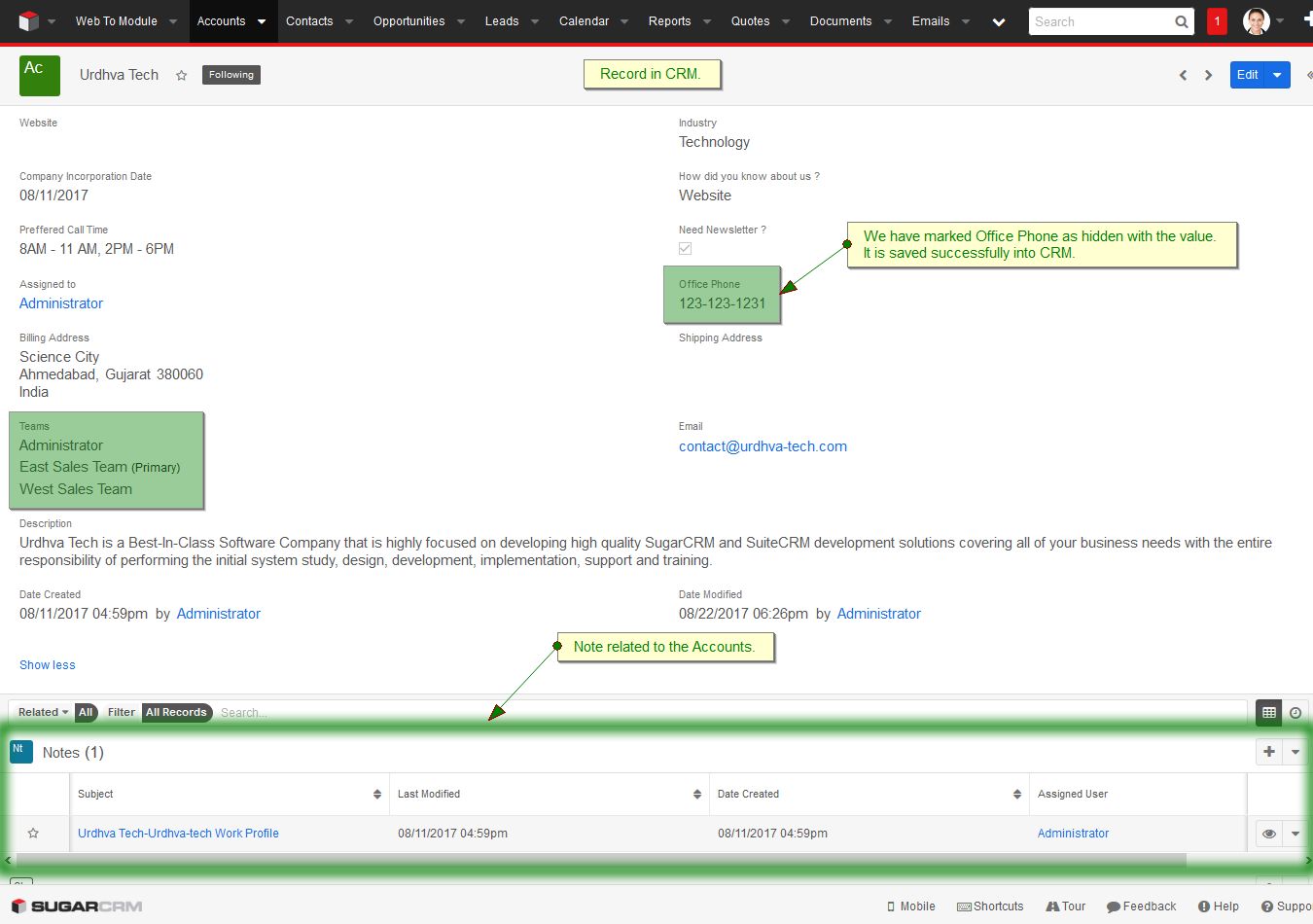
Task: Switch to activity stream clock icon
Action: [x=1295, y=713]
